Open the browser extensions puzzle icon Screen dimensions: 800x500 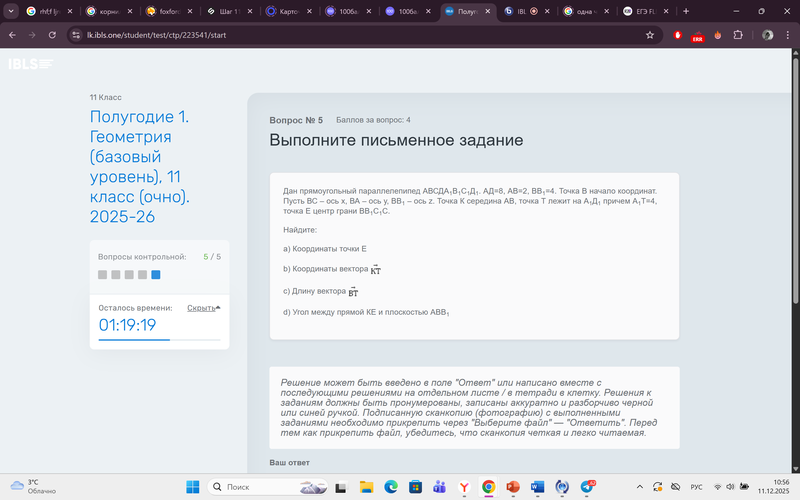coord(738,34)
